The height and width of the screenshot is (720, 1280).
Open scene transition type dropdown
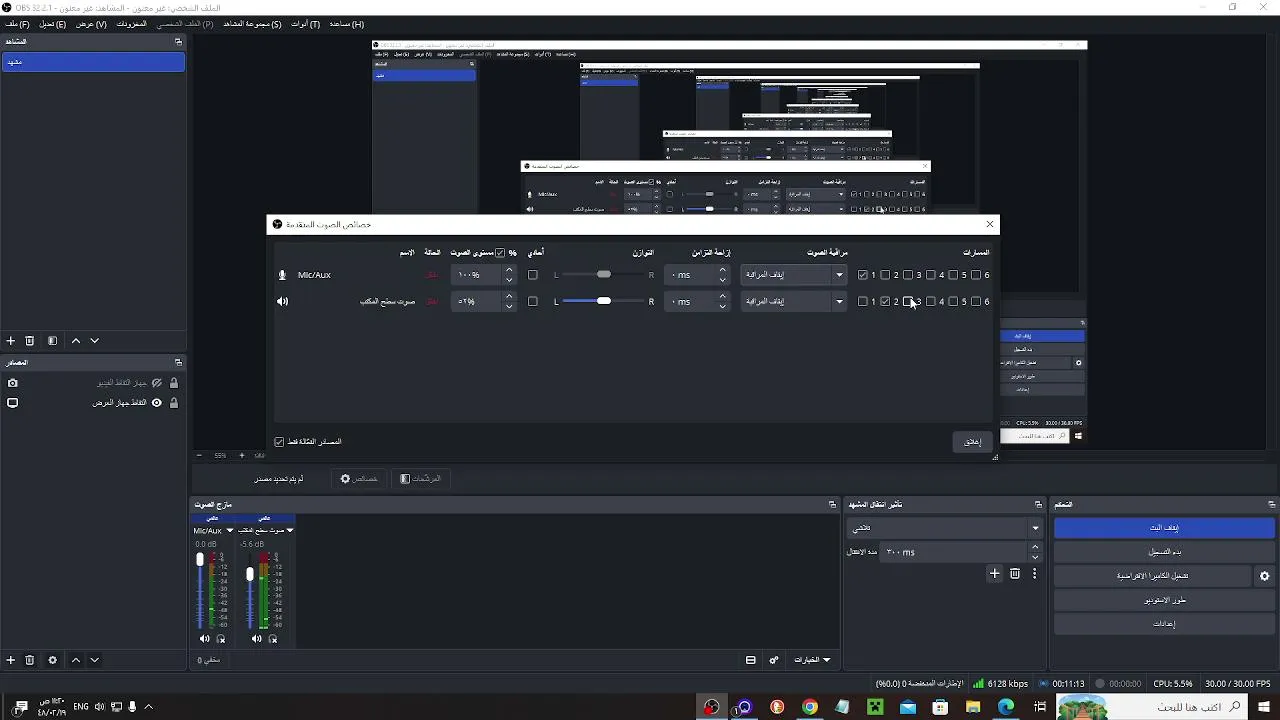point(944,527)
